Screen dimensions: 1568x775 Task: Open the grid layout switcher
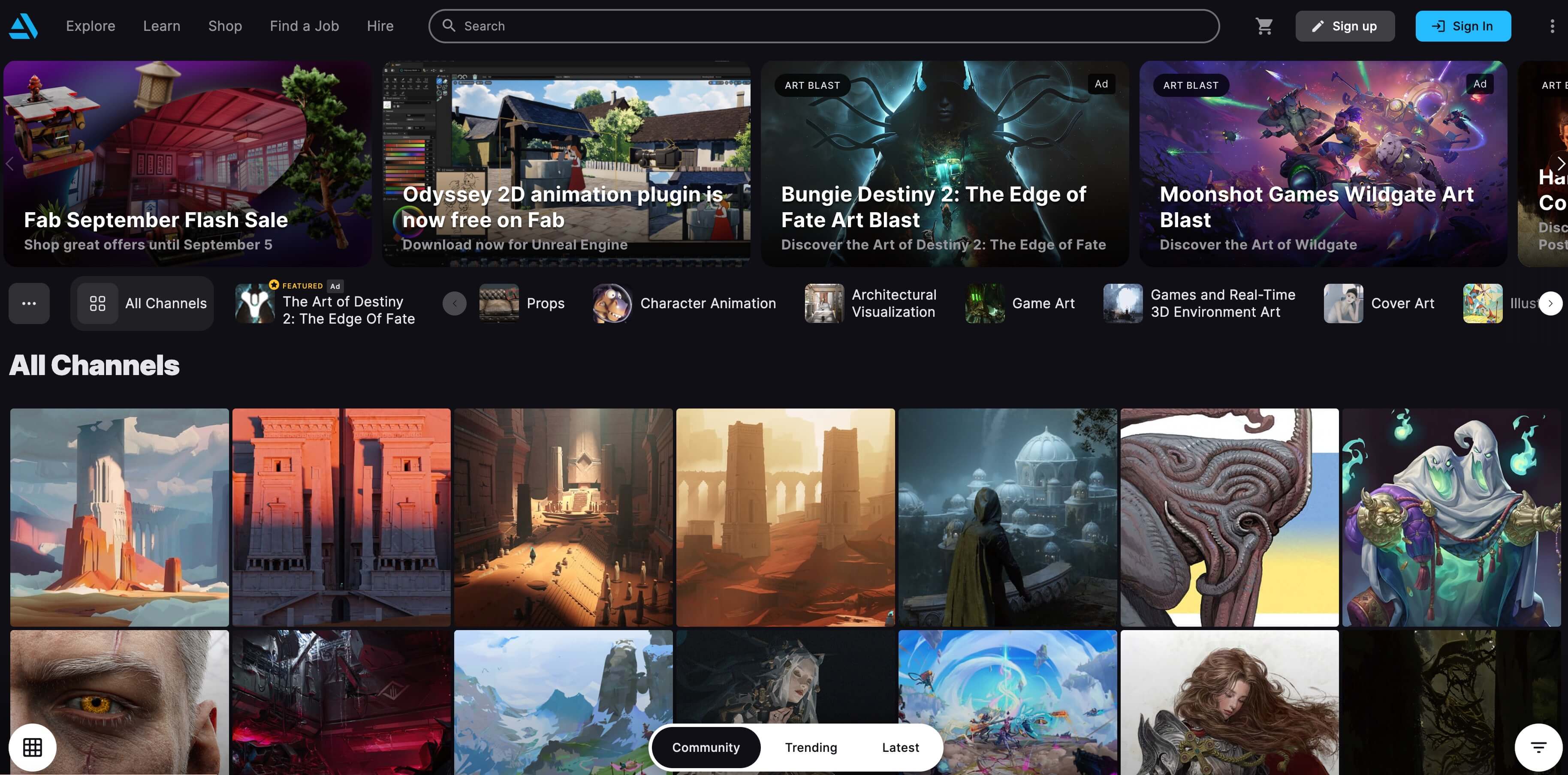pos(32,747)
